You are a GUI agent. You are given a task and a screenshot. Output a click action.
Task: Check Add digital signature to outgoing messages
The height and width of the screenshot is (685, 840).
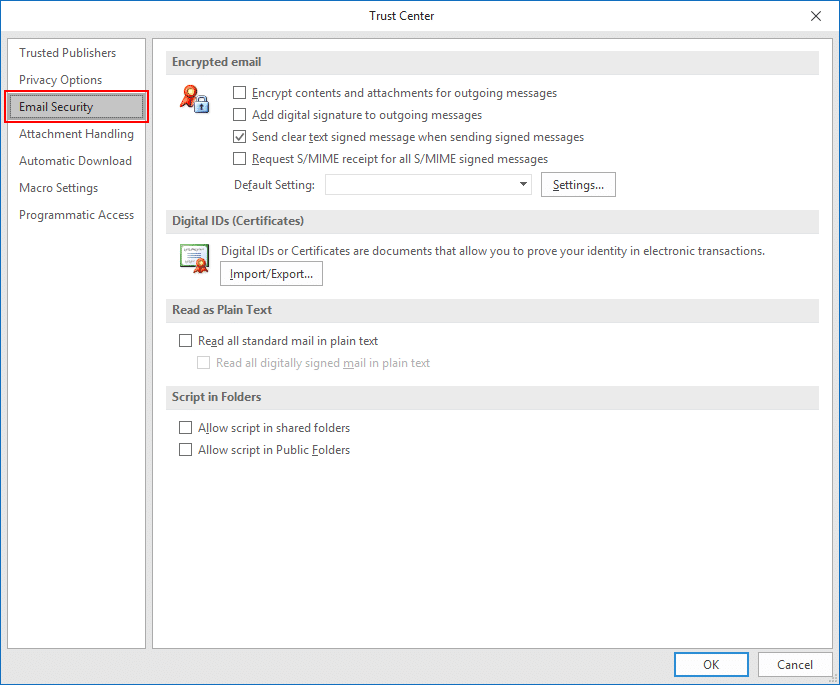coord(240,115)
